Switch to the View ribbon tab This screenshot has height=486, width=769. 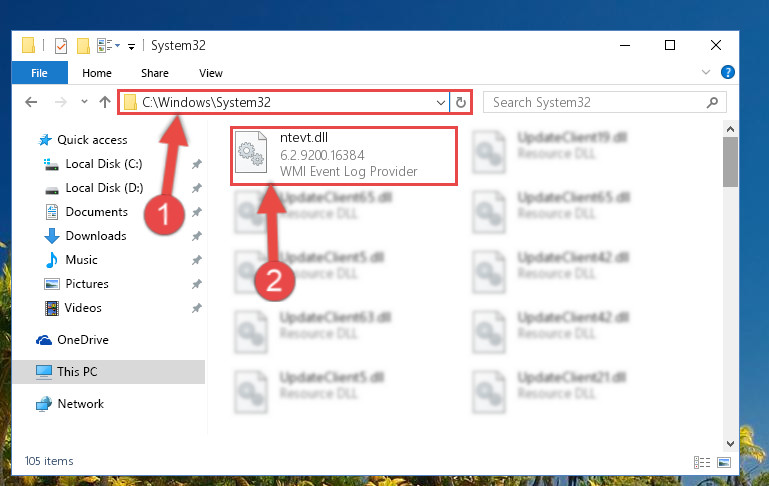coord(211,73)
